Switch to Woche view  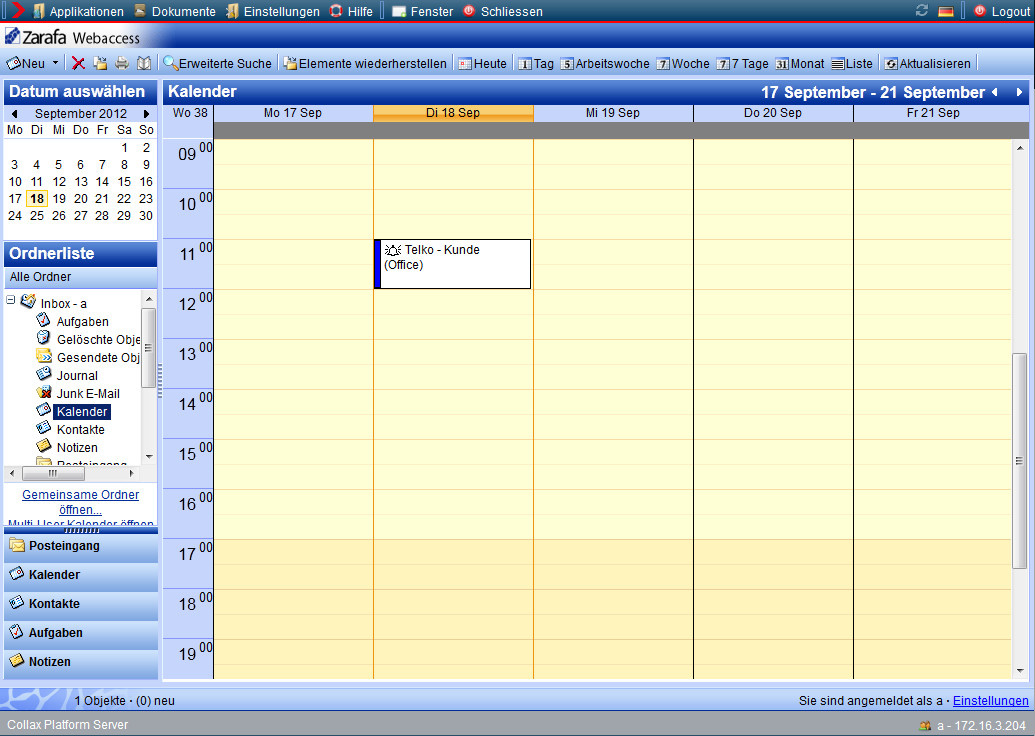pyautogui.click(x=683, y=63)
